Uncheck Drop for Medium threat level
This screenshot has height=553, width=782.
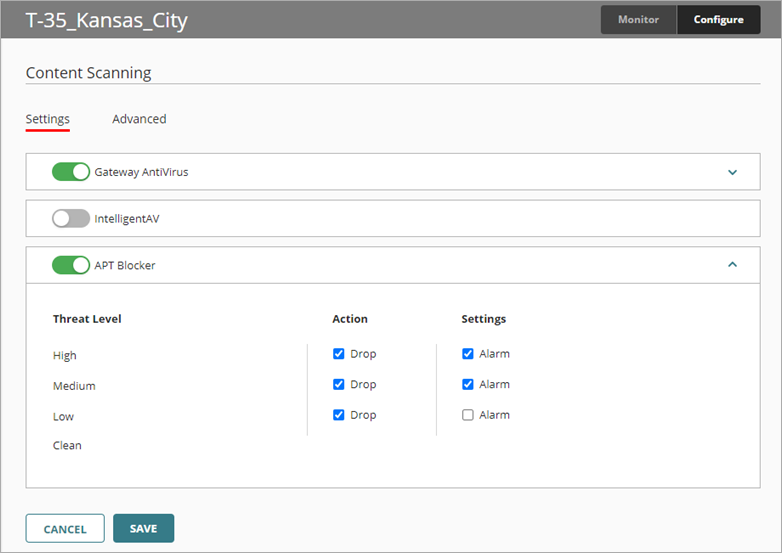339,384
